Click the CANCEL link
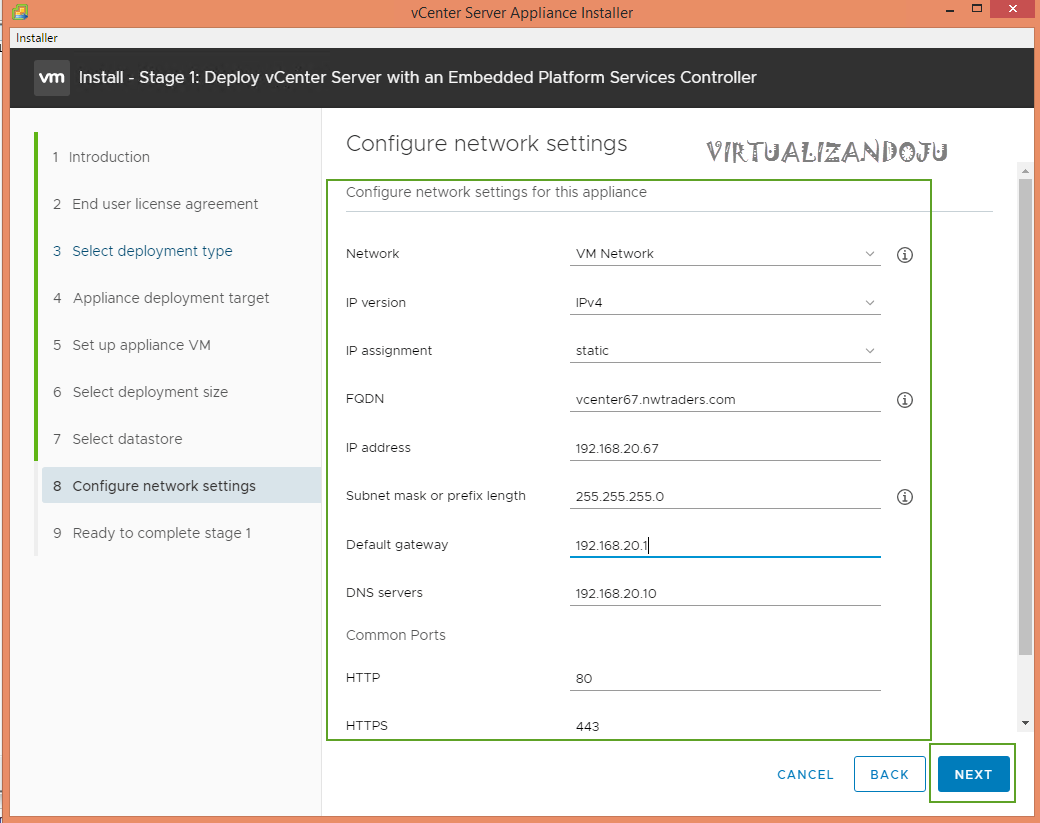 (x=805, y=774)
